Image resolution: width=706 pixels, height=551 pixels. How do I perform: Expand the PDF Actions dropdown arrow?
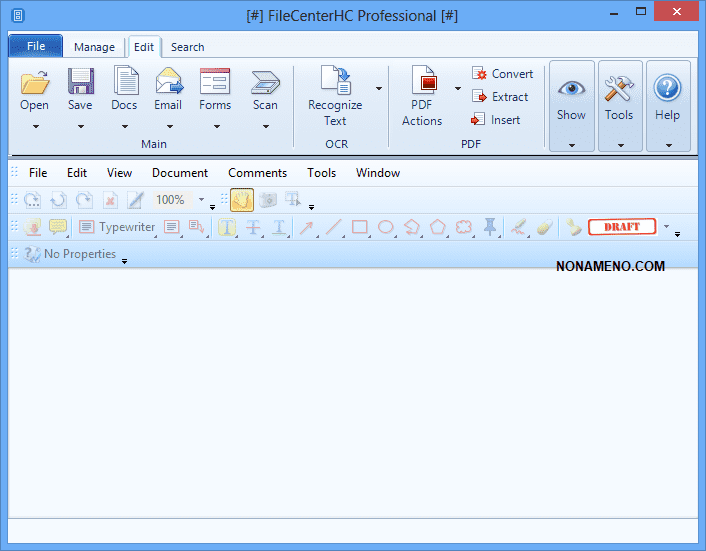pos(458,88)
